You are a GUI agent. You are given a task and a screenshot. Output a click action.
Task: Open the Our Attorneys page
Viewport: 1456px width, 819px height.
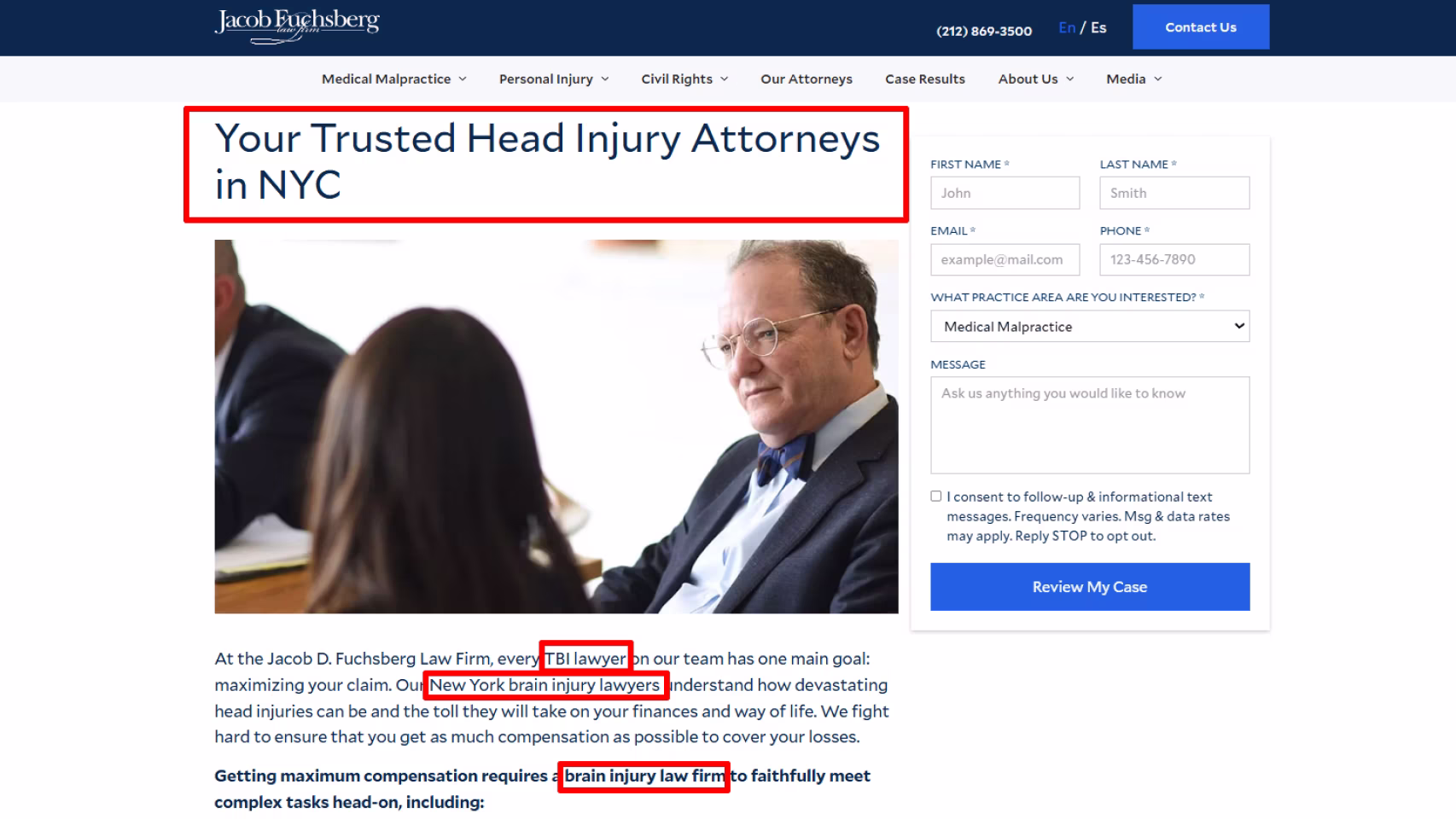(807, 78)
